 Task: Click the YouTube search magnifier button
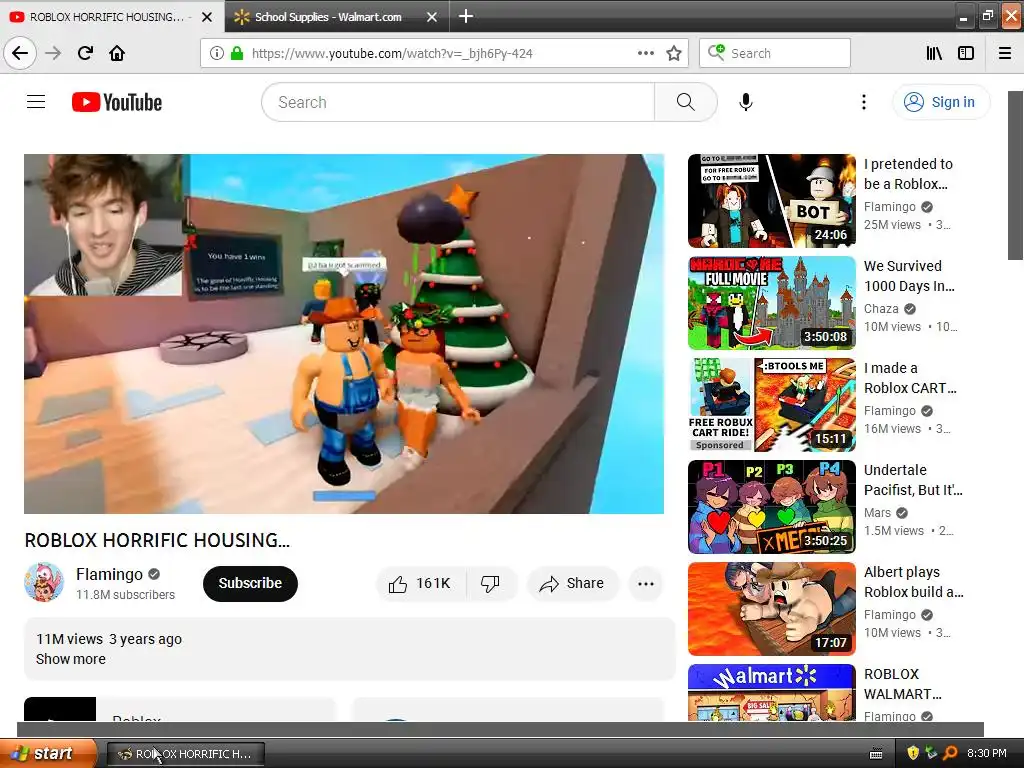pyautogui.click(x=686, y=102)
